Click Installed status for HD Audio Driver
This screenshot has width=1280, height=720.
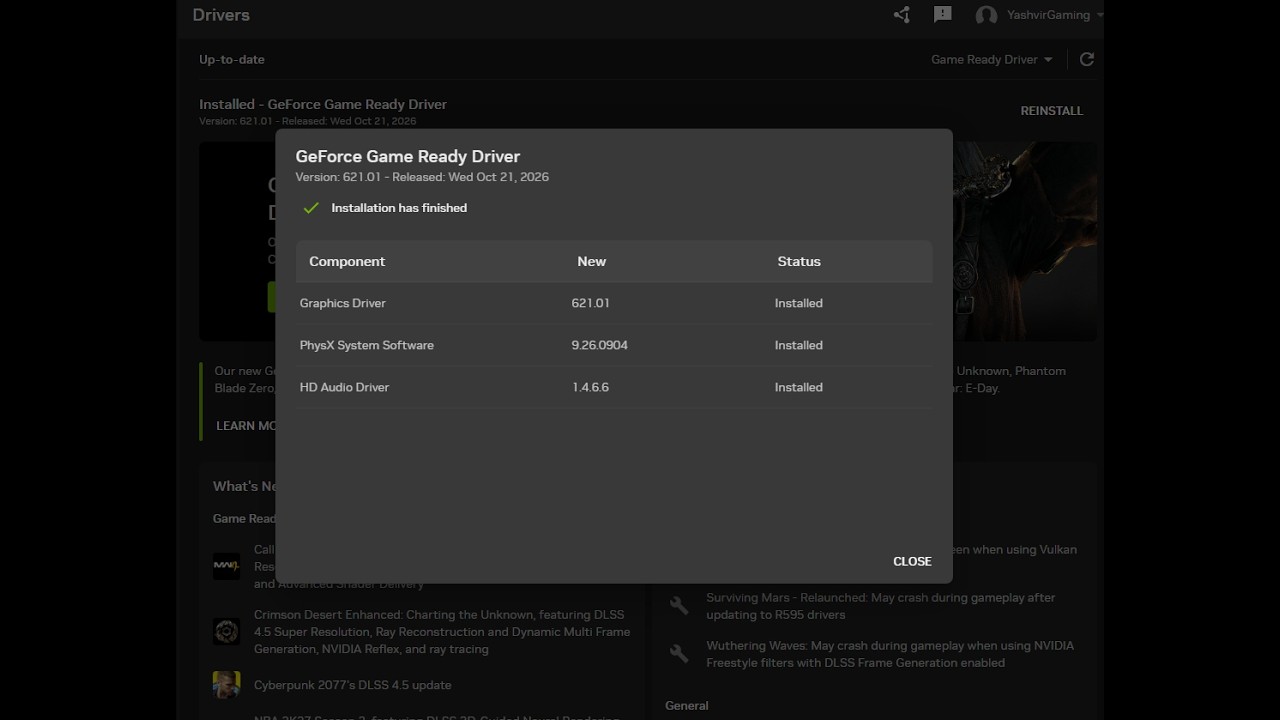point(799,387)
